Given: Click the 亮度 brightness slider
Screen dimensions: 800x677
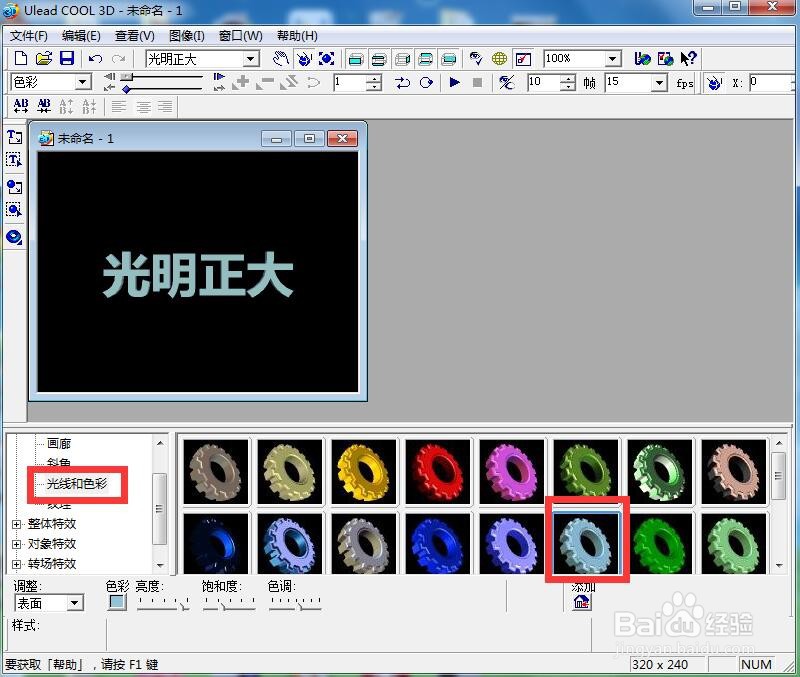Looking at the screenshot, I should pos(163,603).
